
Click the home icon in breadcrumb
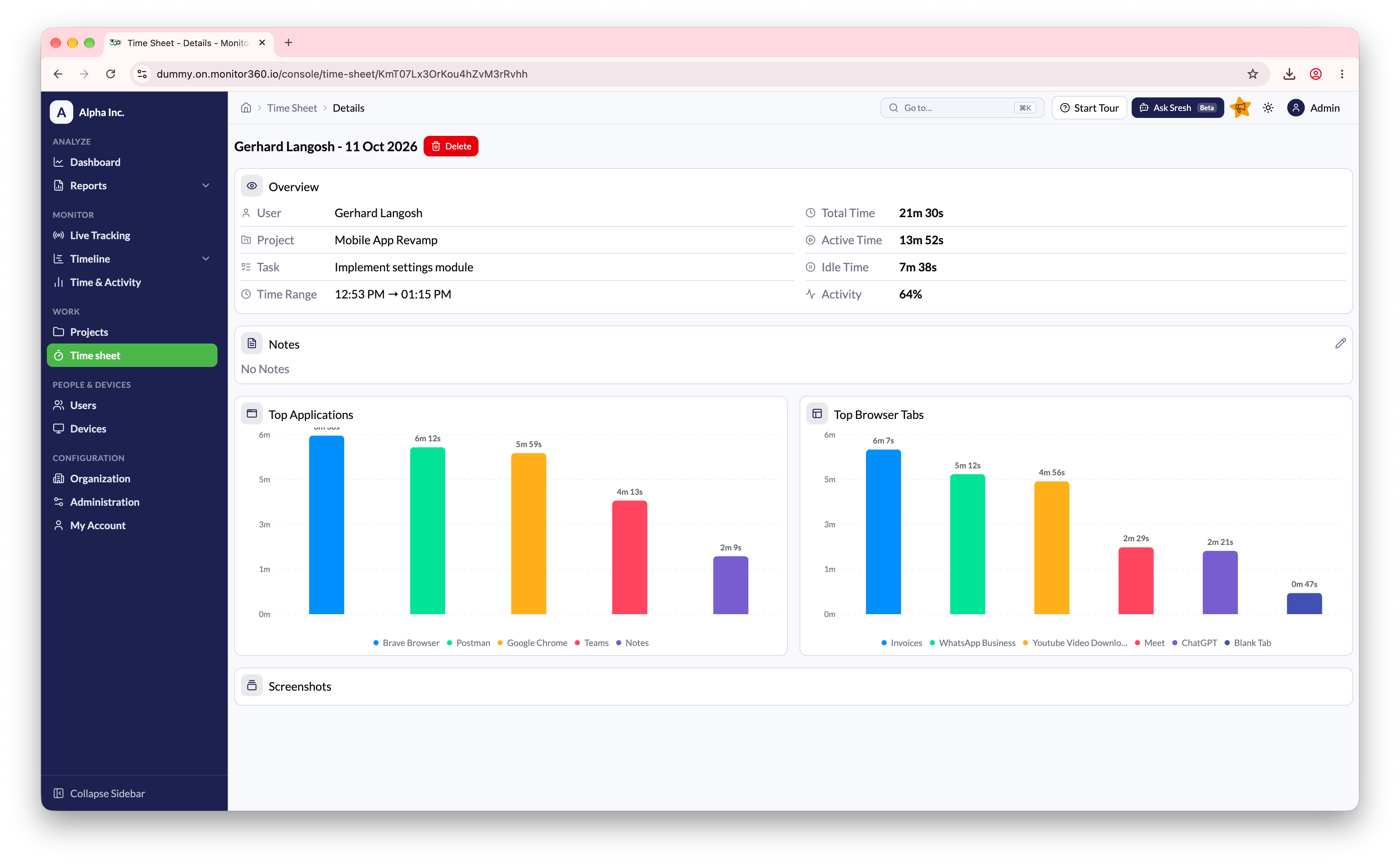(246, 108)
